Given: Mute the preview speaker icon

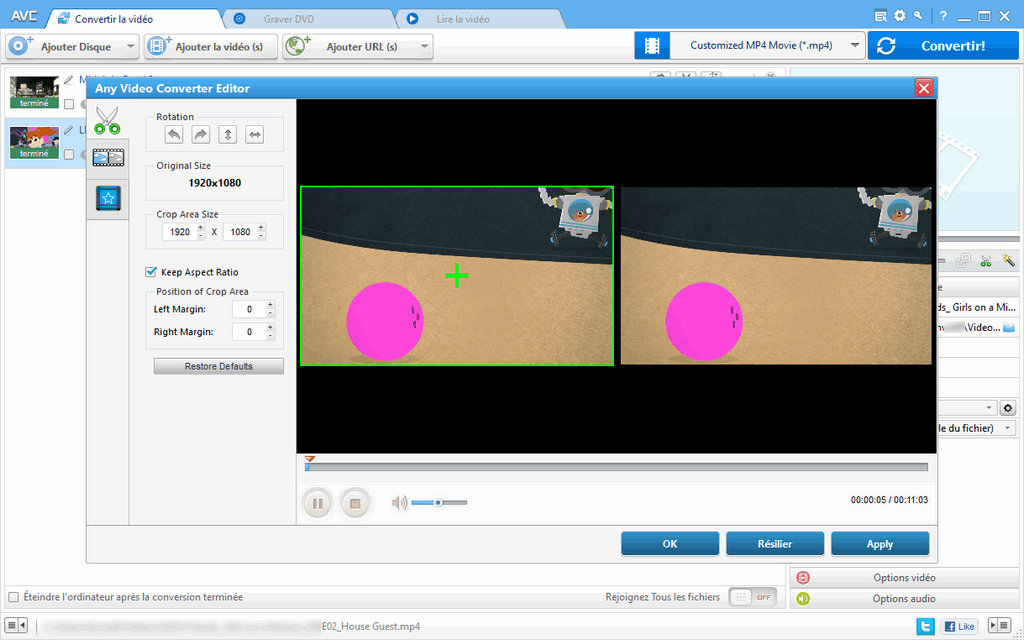Looking at the screenshot, I should tap(399, 502).
